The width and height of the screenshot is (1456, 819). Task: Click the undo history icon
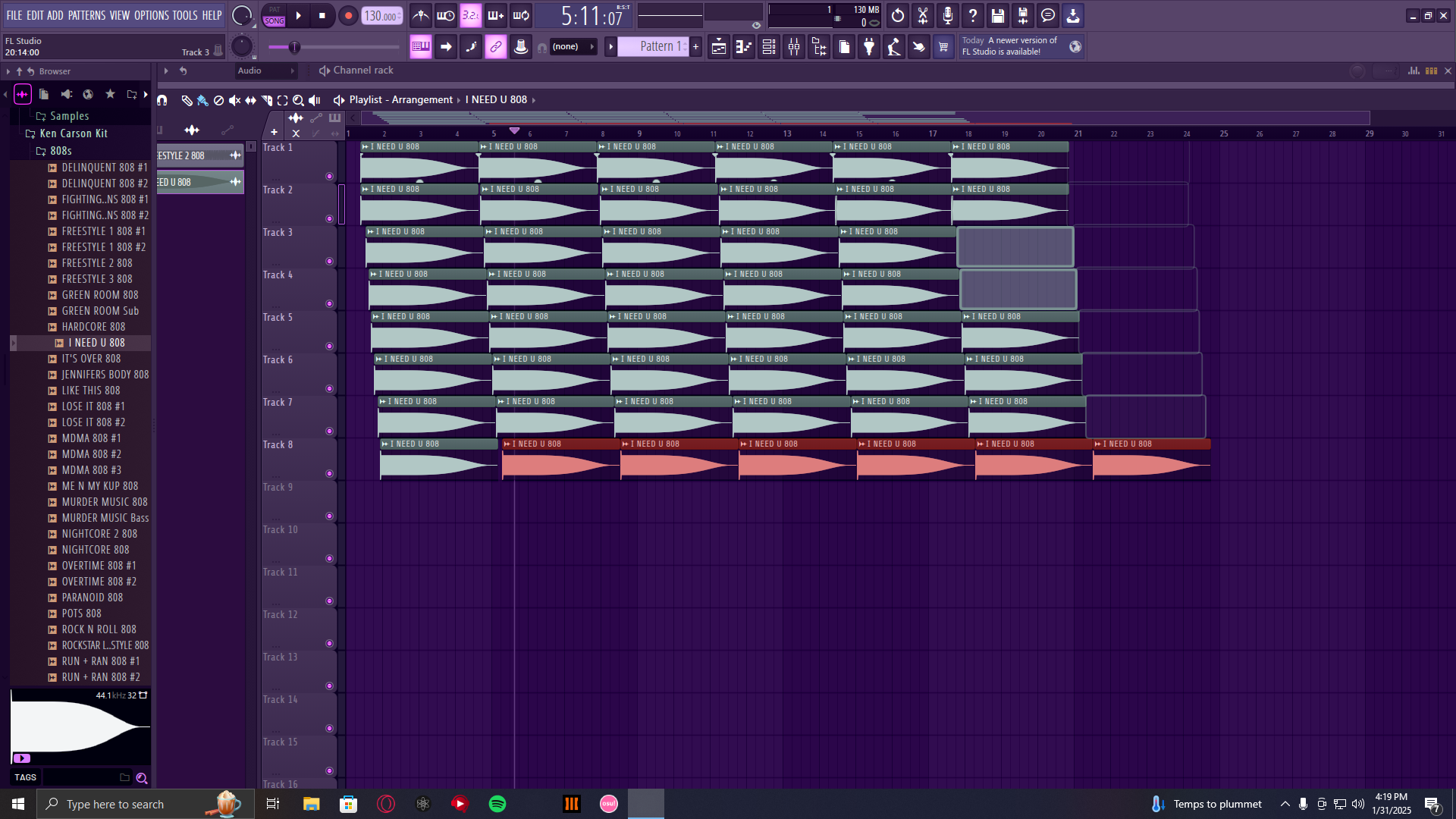898,15
